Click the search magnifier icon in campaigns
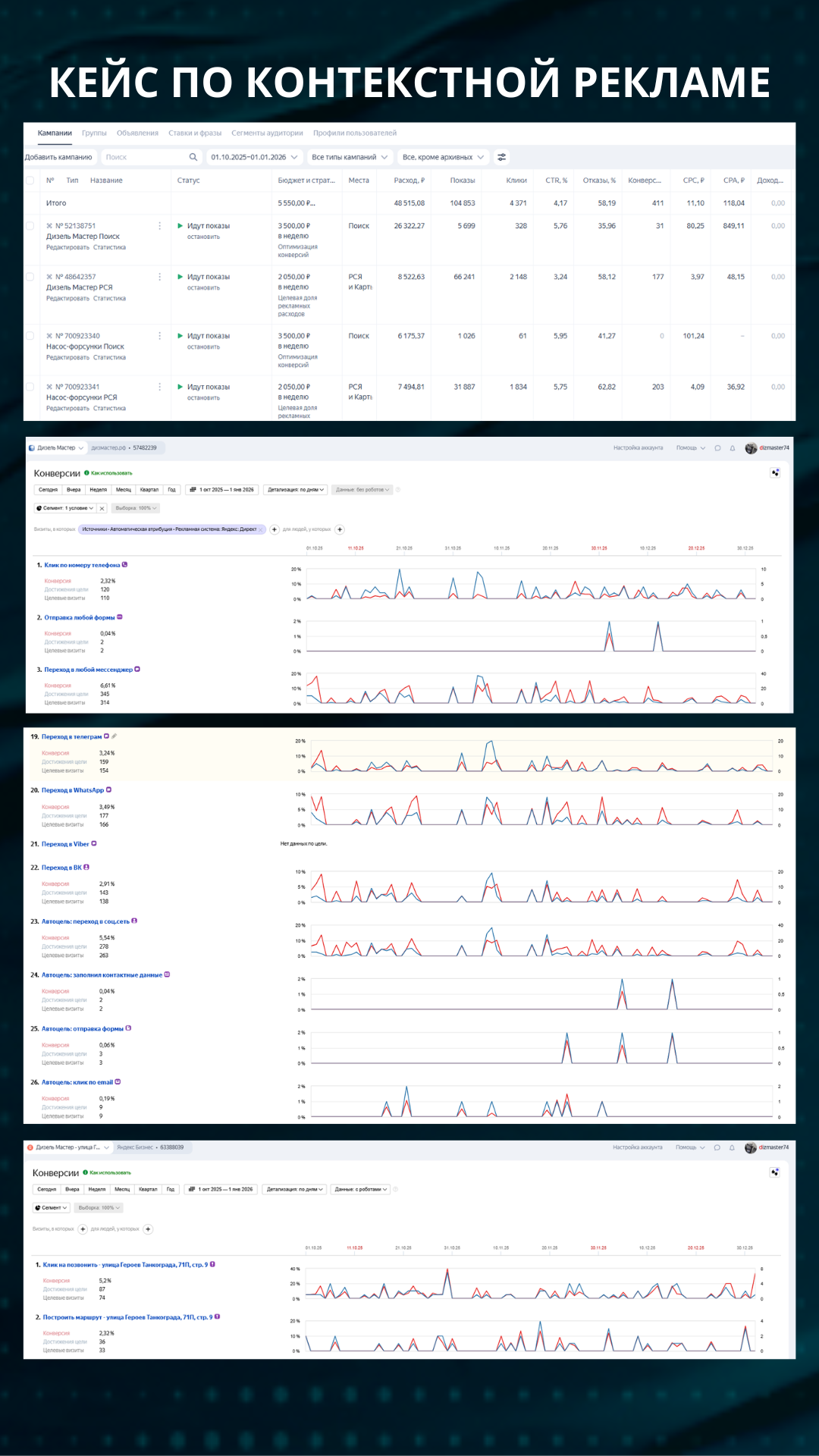The height and width of the screenshot is (1456, 819). (x=193, y=157)
